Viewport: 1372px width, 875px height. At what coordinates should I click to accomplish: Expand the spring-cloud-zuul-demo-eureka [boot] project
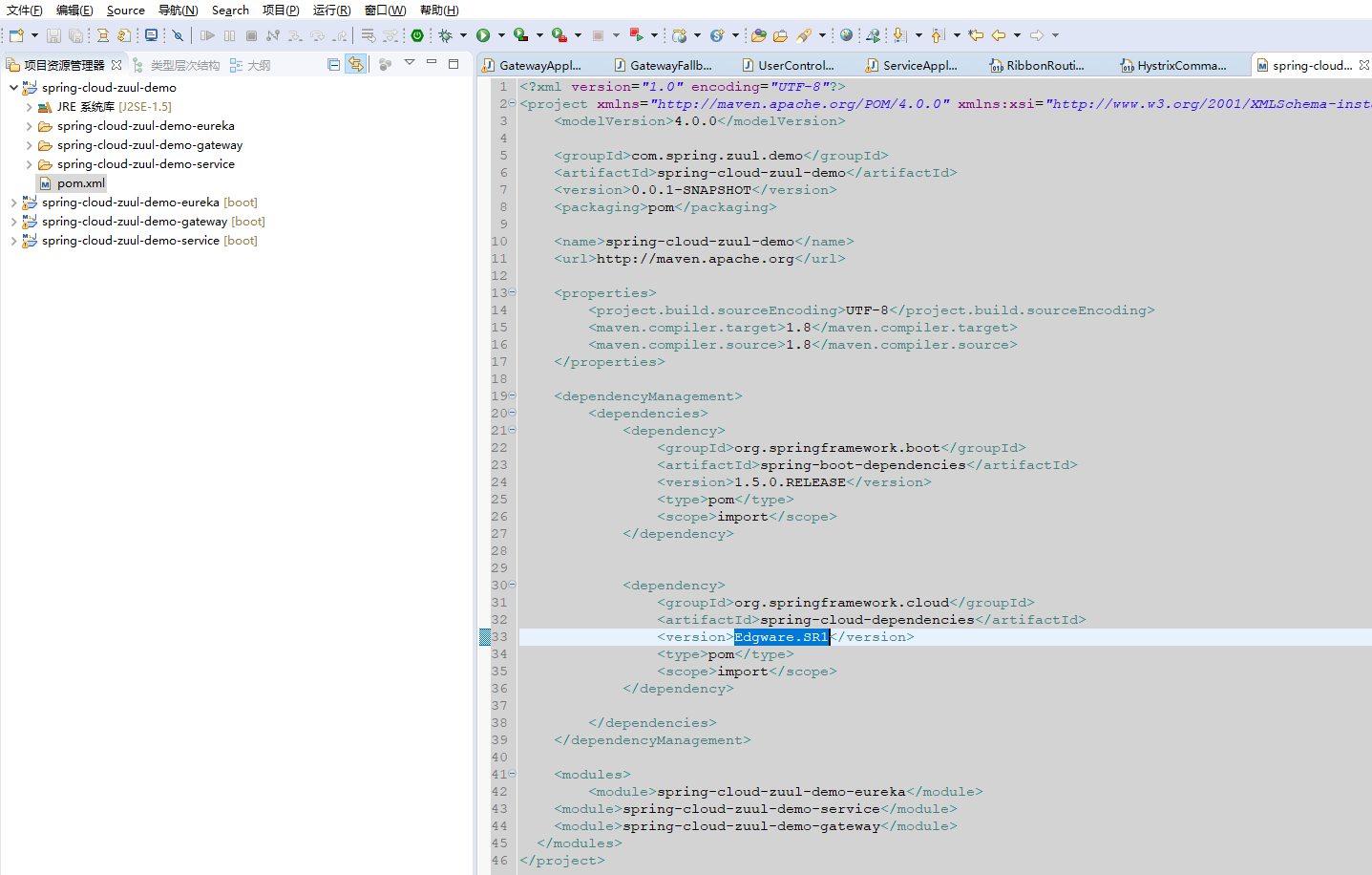tap(13, 203)
